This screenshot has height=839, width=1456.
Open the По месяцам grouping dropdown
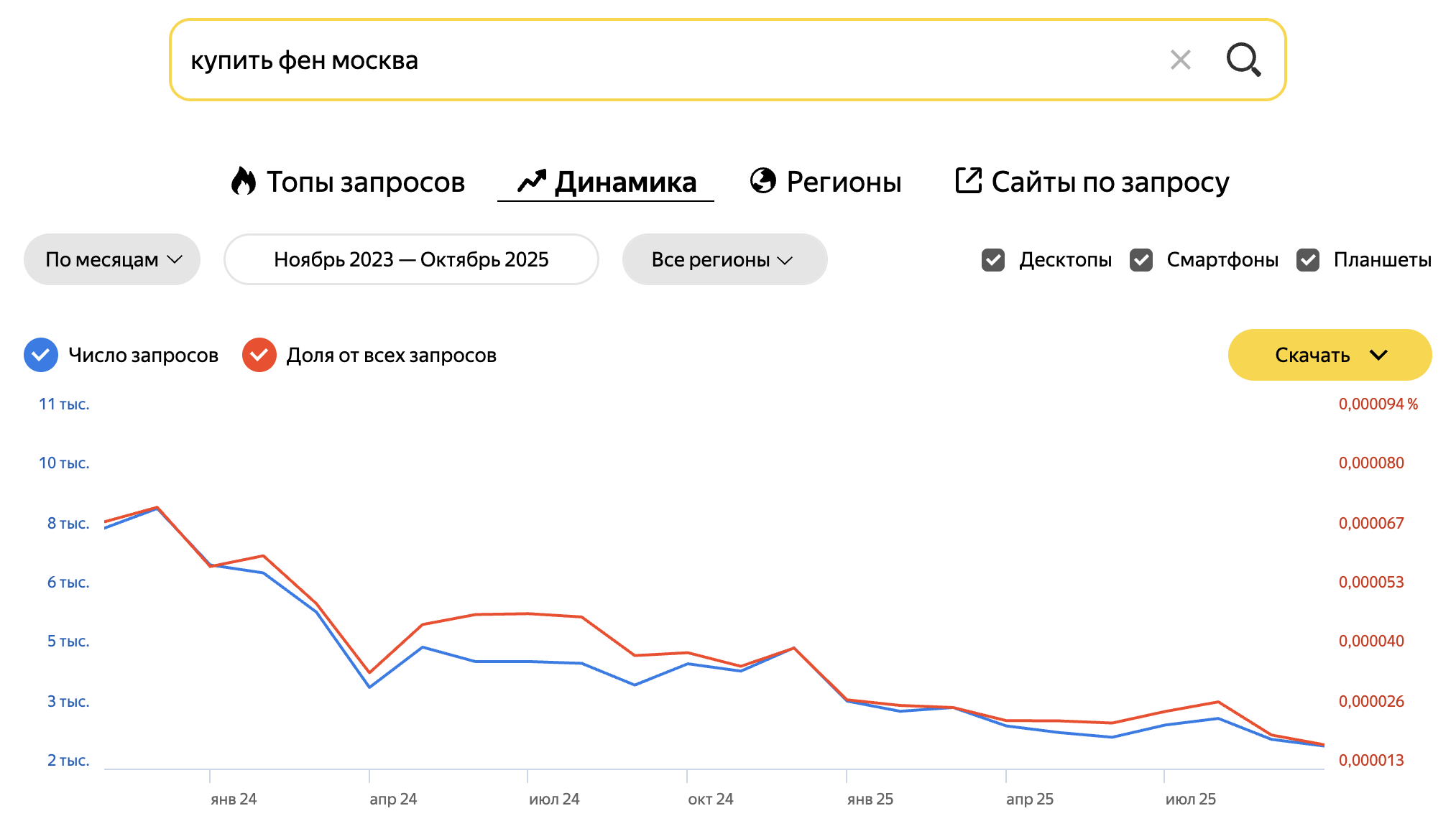(x=112, y=259)
